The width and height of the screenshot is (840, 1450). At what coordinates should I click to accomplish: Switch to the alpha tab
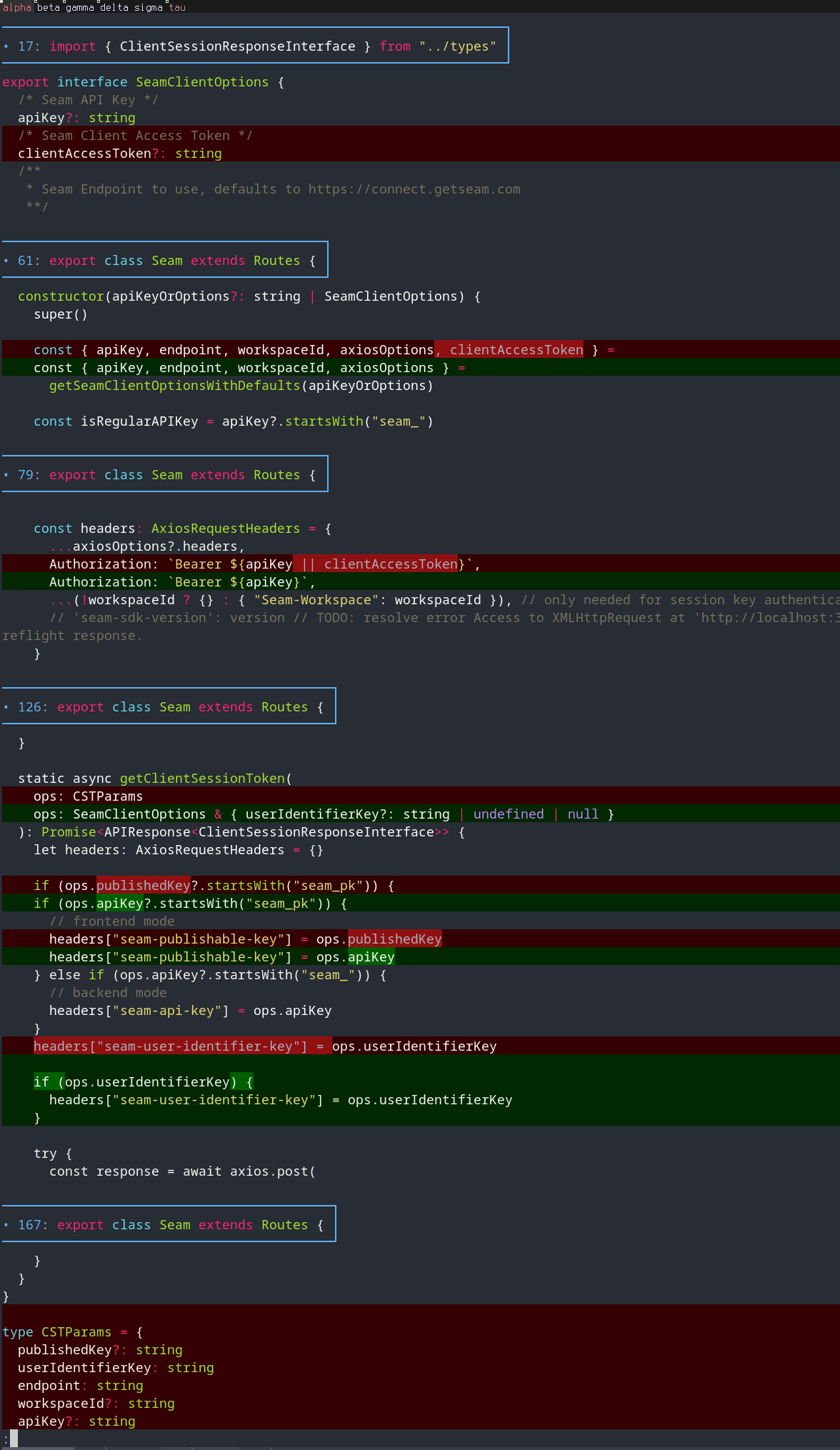tap(17, 7)
